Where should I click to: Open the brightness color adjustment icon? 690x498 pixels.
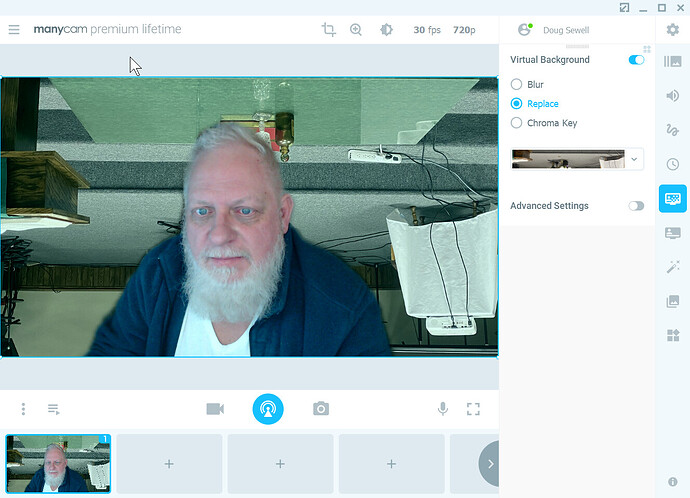386,29
